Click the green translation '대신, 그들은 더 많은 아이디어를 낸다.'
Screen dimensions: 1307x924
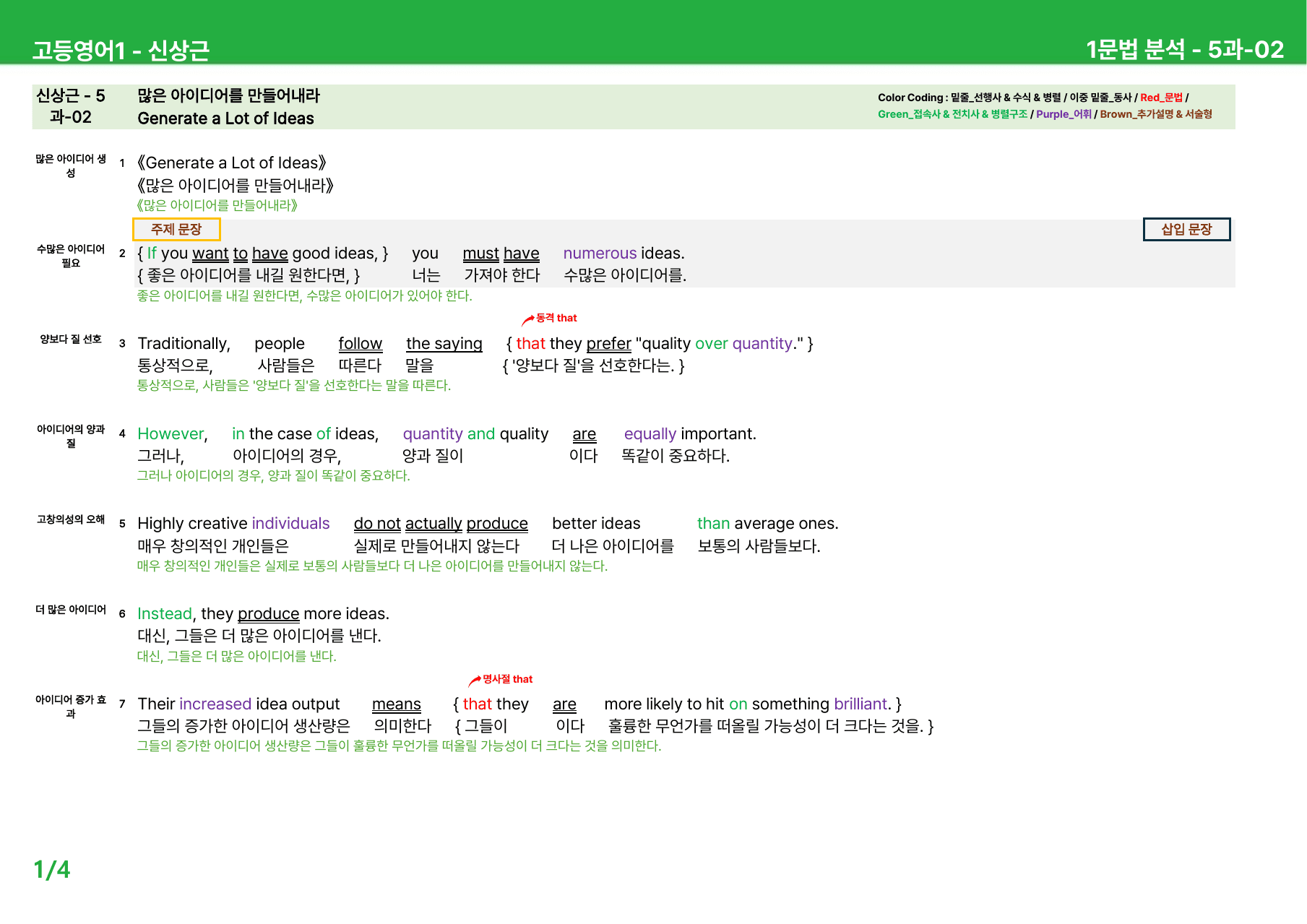click(x=237, y=656)
